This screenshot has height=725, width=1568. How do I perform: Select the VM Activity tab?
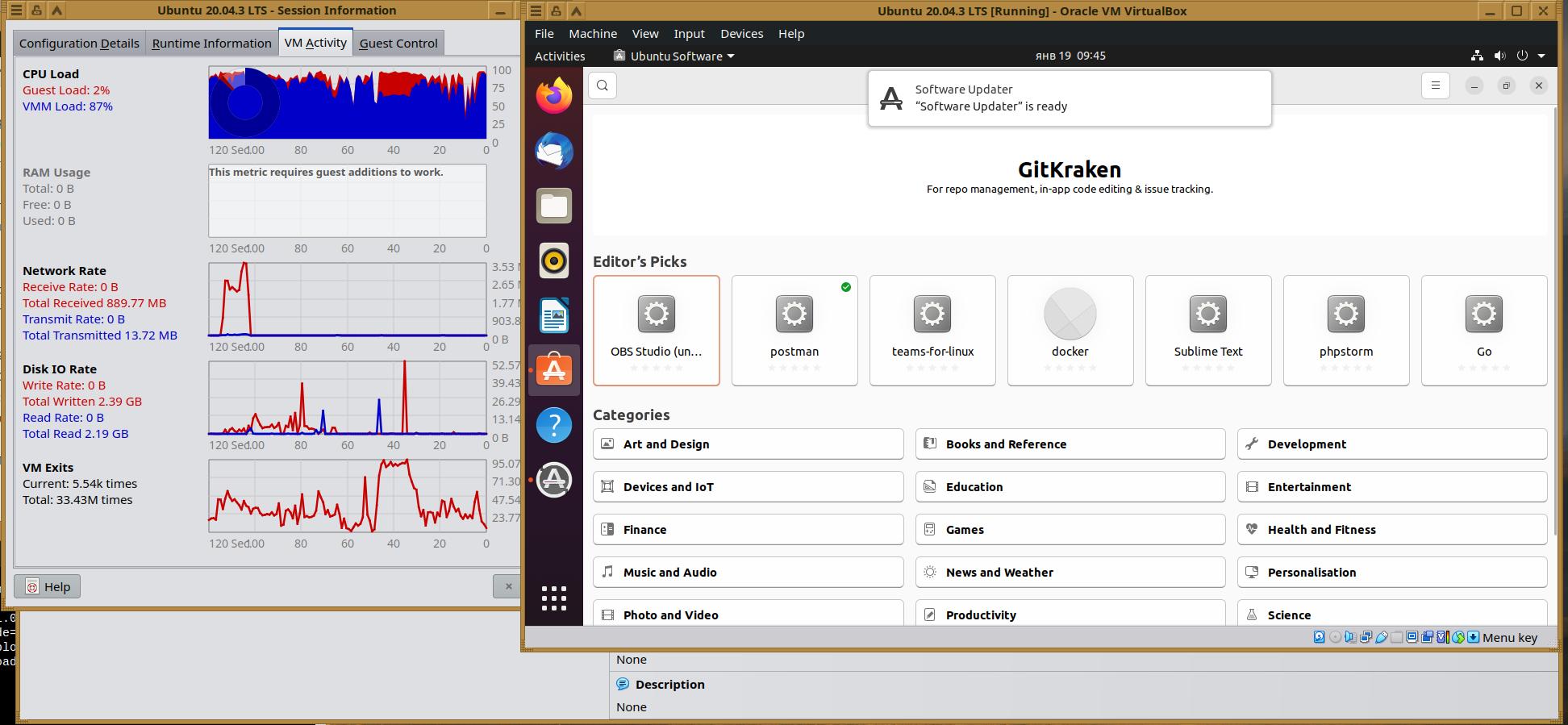click(x=315, y=42)
